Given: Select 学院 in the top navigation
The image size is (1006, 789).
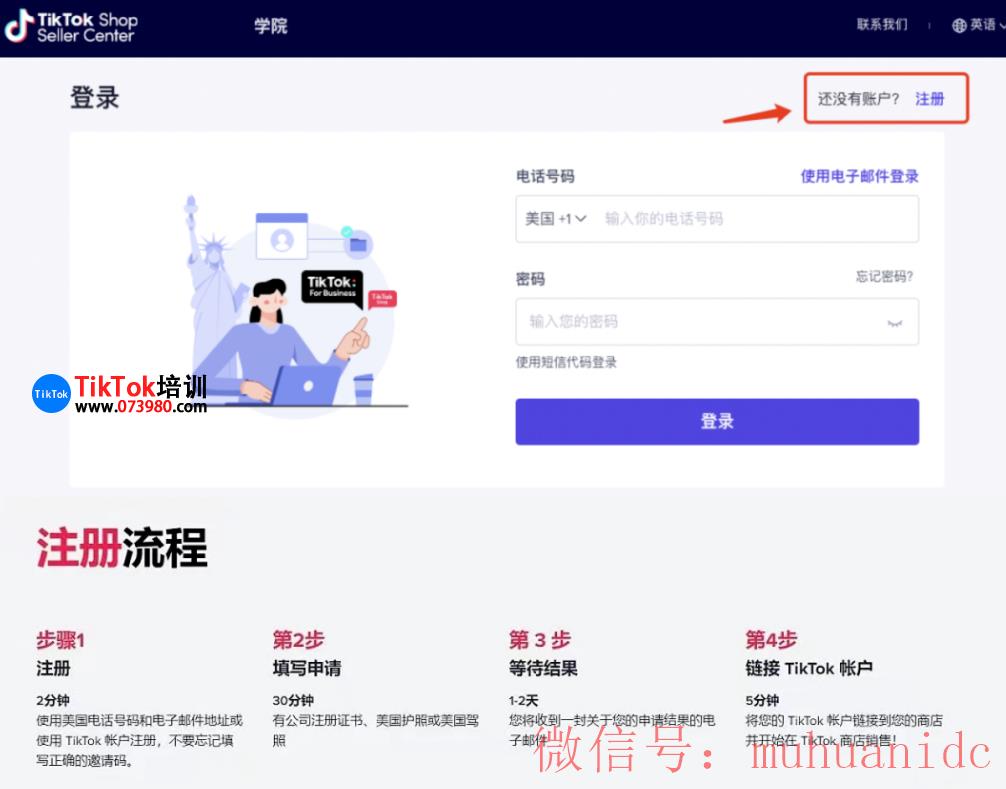Looking at the screenshot, I should click(x=270, y=25).
